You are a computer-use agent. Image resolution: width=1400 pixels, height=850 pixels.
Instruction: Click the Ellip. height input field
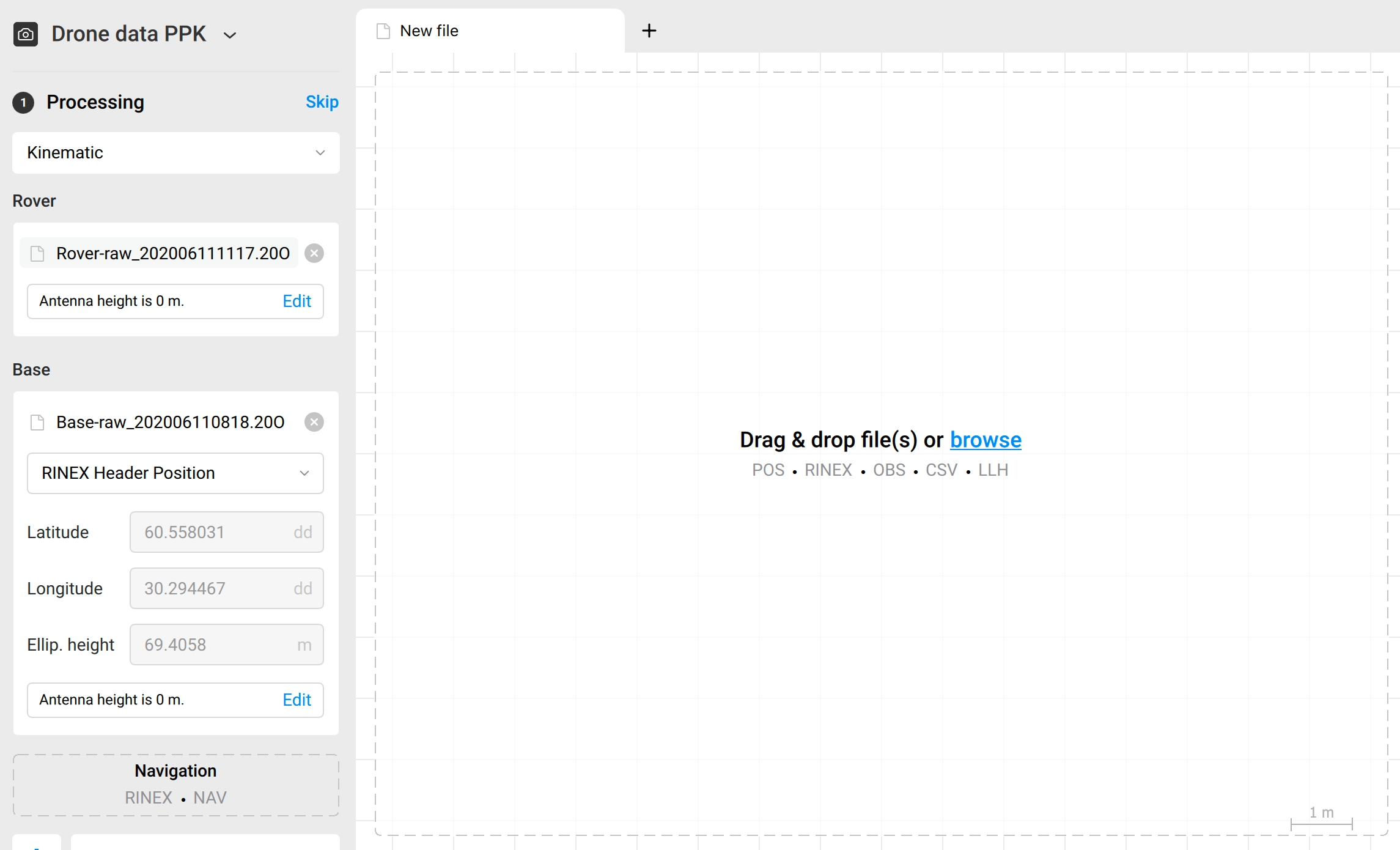pos(227,645)
